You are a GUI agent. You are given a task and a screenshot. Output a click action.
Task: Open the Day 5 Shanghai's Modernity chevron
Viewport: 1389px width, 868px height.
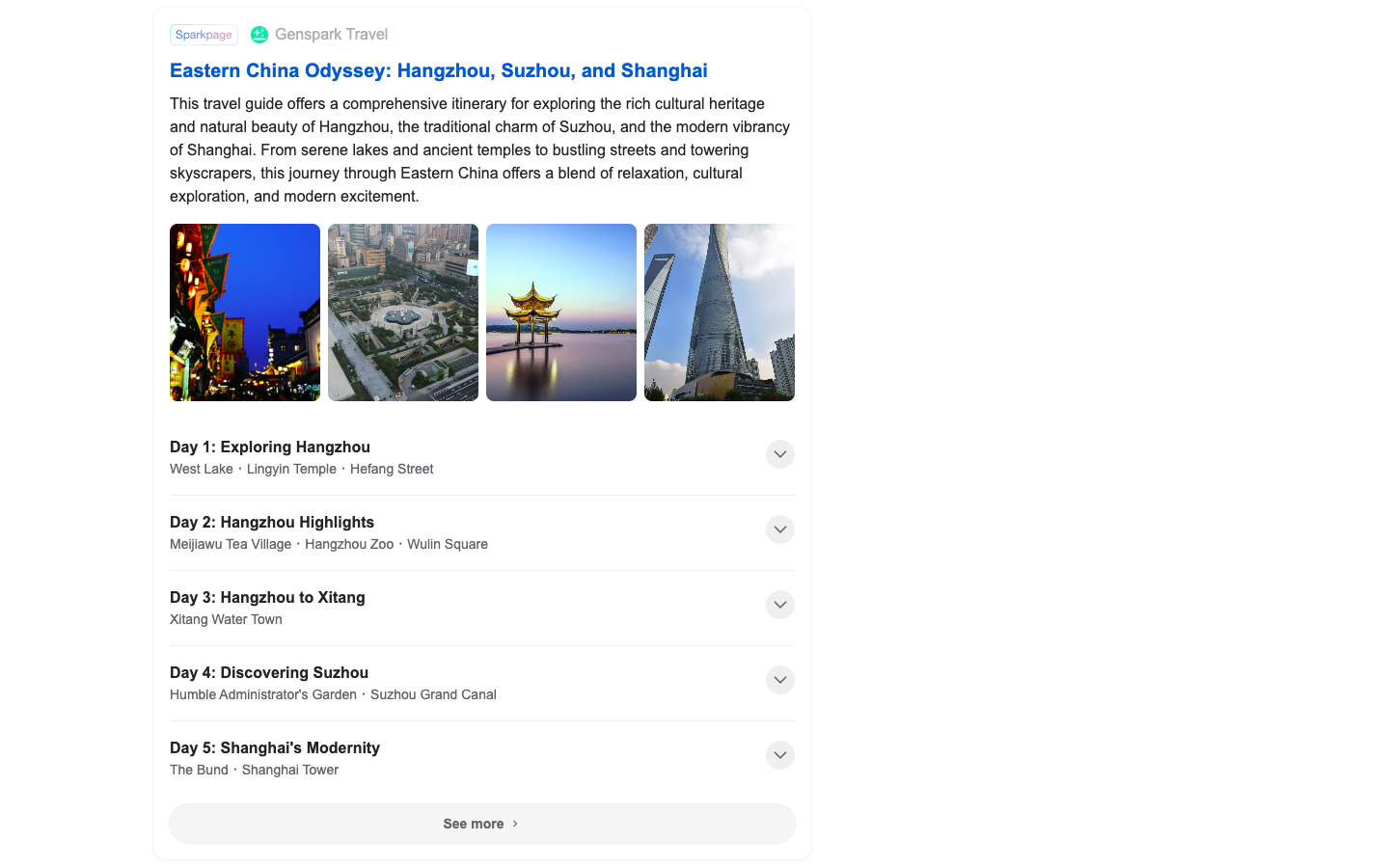[779, 755]
